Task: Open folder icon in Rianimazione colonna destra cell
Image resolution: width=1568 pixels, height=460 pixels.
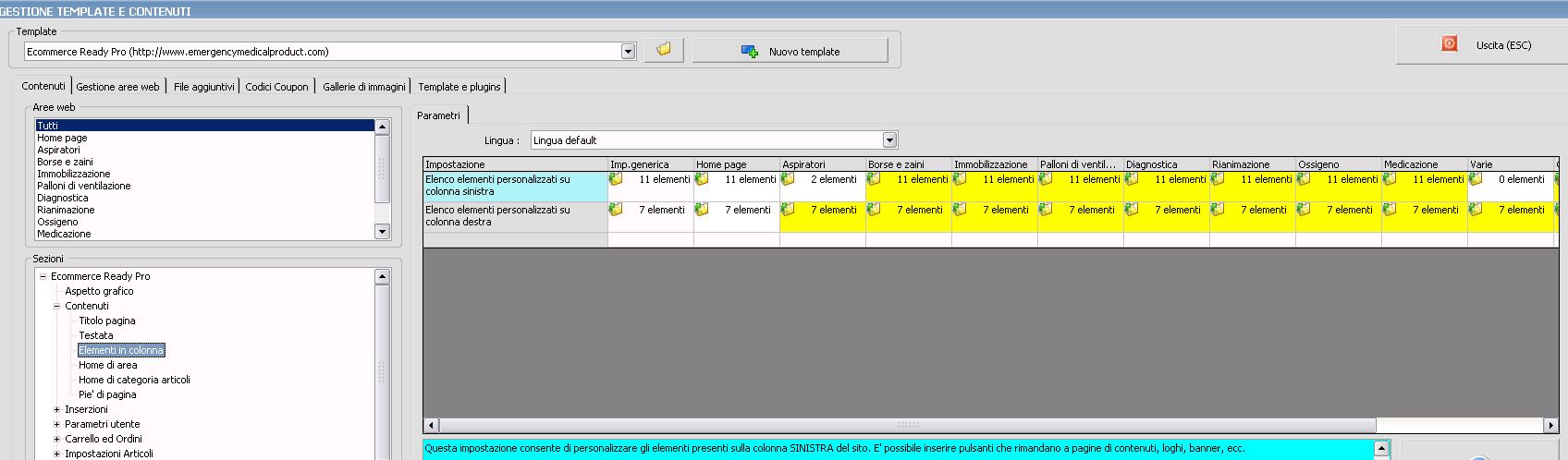Action: (1218, 210)
